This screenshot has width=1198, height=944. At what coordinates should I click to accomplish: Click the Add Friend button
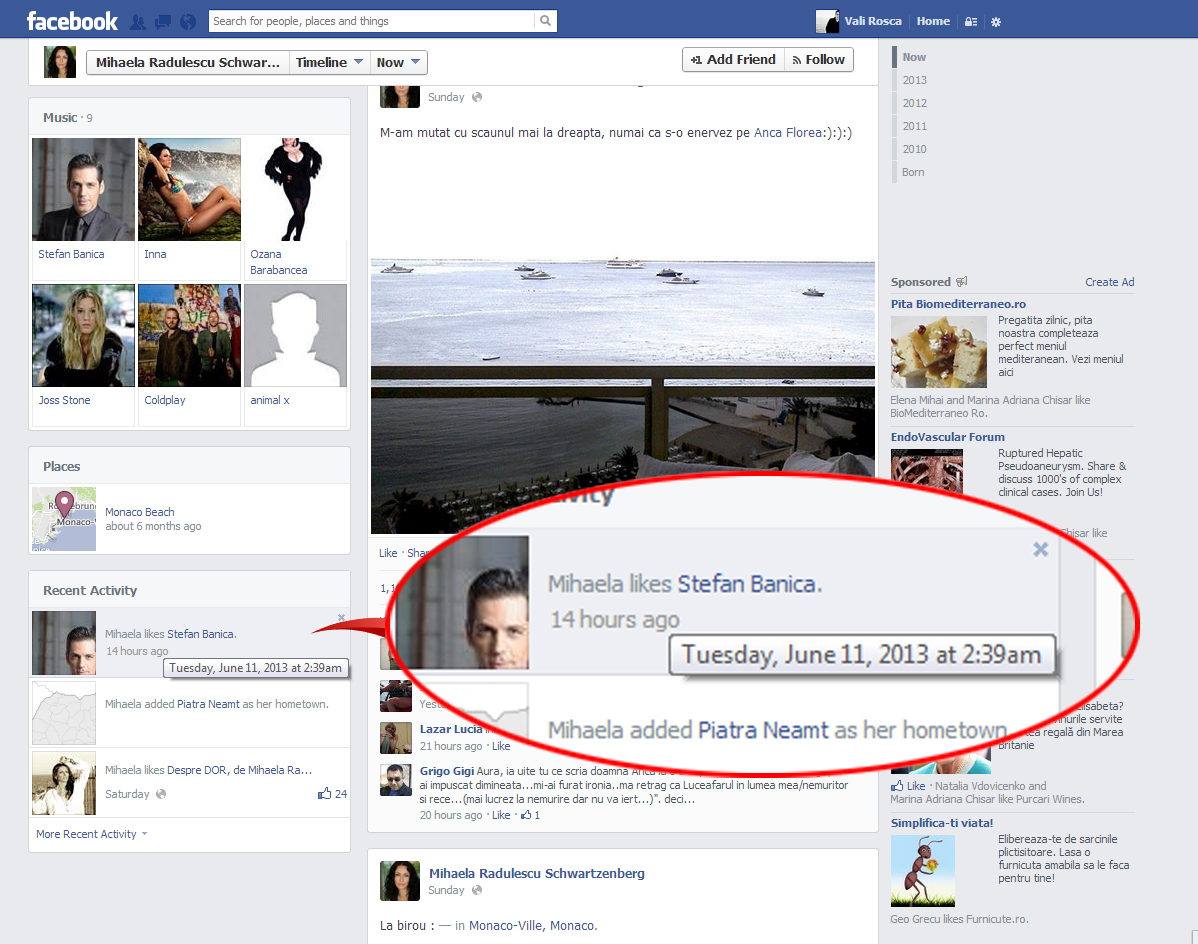coord(733,59)
